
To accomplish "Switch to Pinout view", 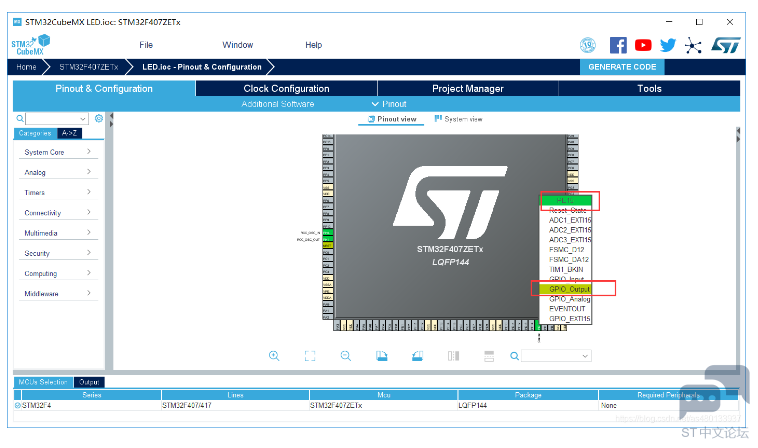I will pyautogui.click(x=392, y=119).
